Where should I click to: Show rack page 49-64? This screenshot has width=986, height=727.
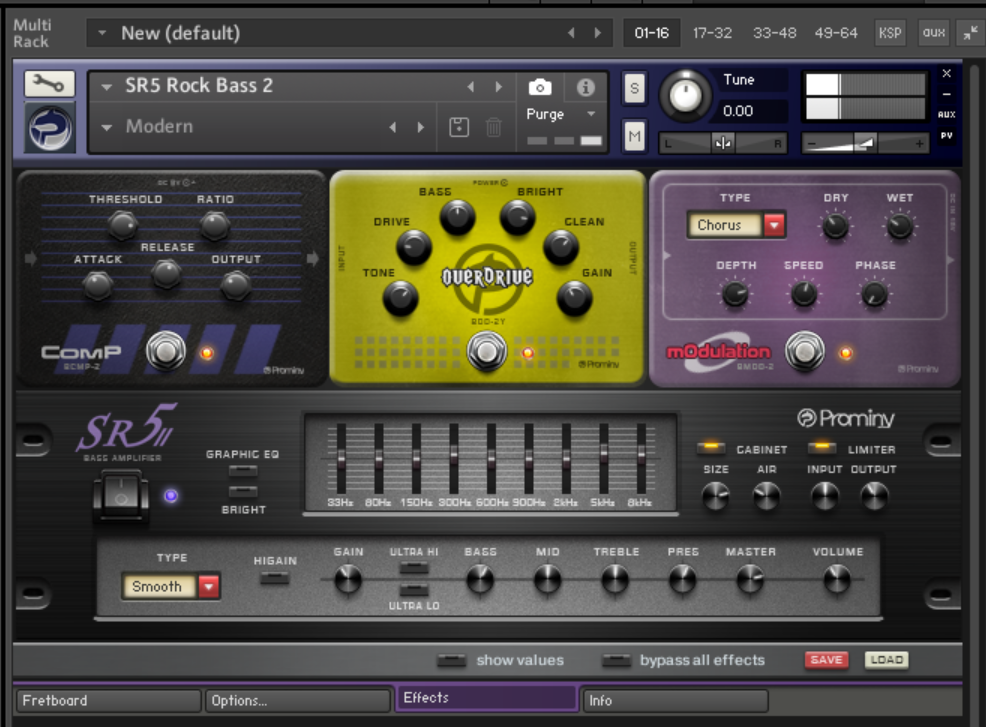(x=836, y=33)
